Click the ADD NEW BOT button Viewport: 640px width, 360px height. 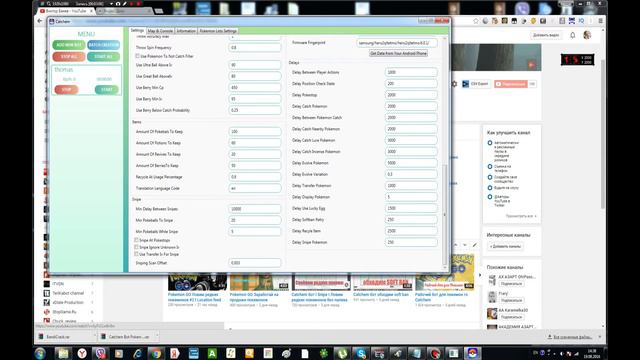69,45
